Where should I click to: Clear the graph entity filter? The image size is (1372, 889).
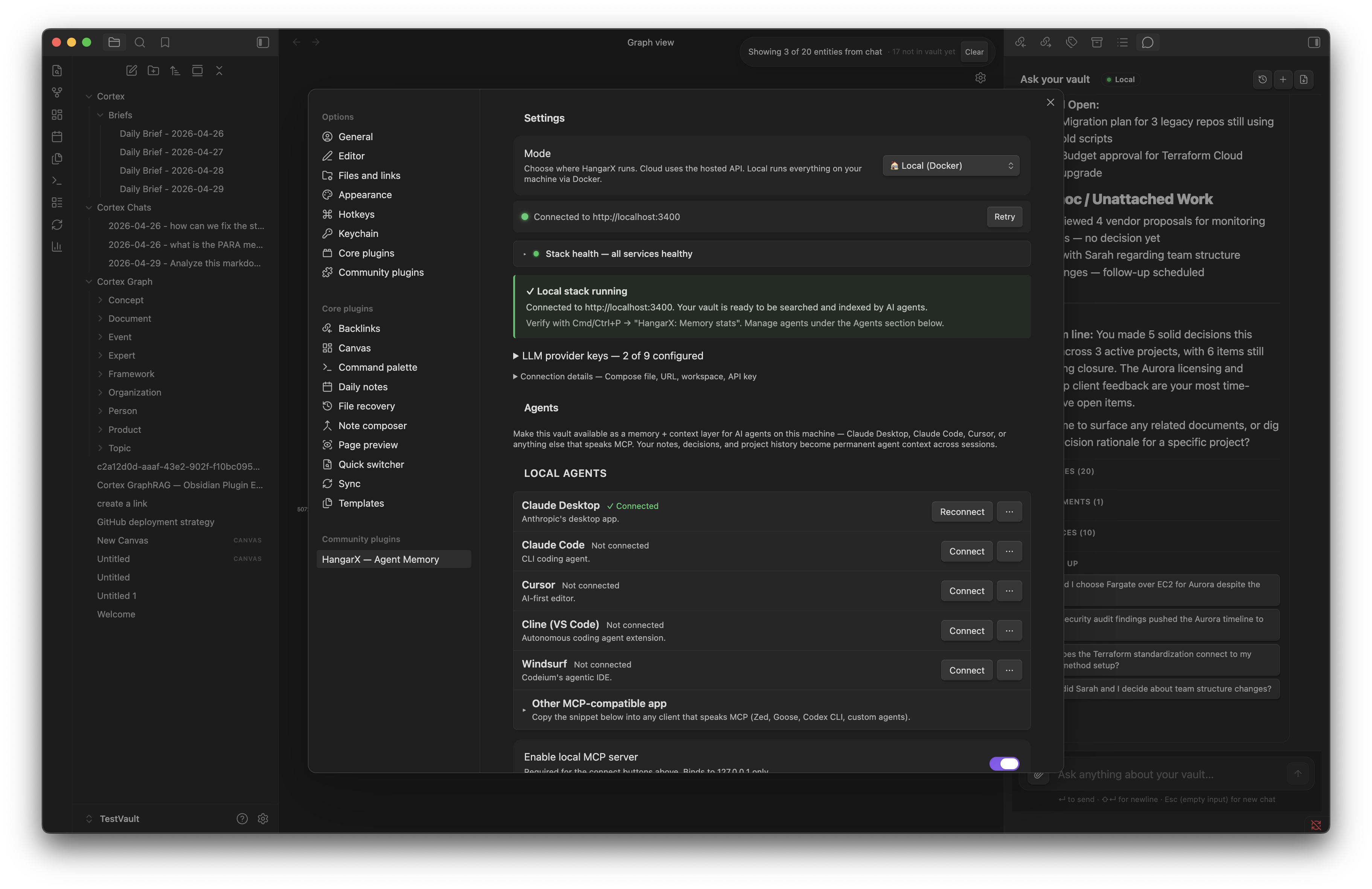coord(974,52)
